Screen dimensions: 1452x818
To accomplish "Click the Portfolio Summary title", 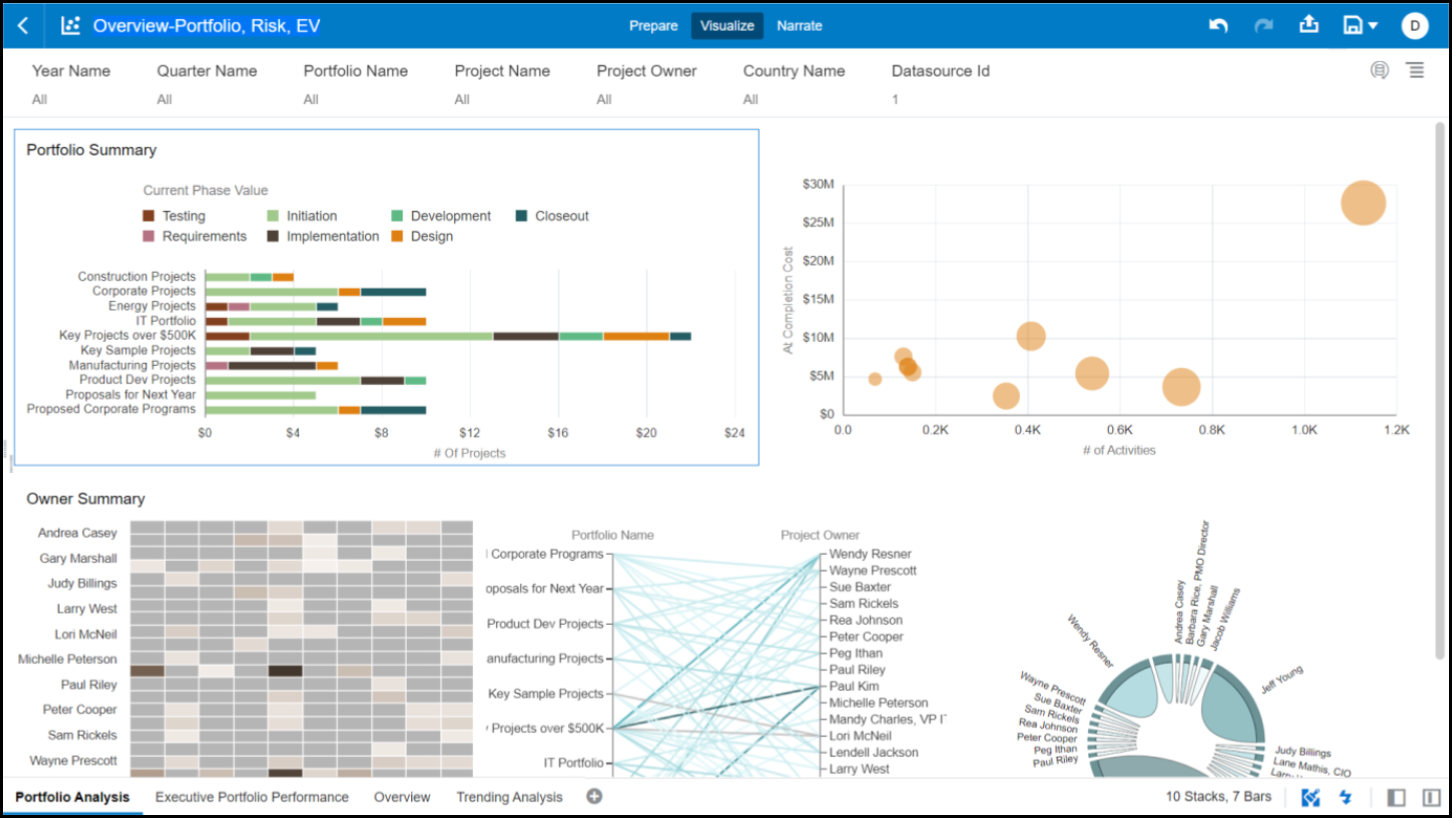I will (x=91, y=150).
